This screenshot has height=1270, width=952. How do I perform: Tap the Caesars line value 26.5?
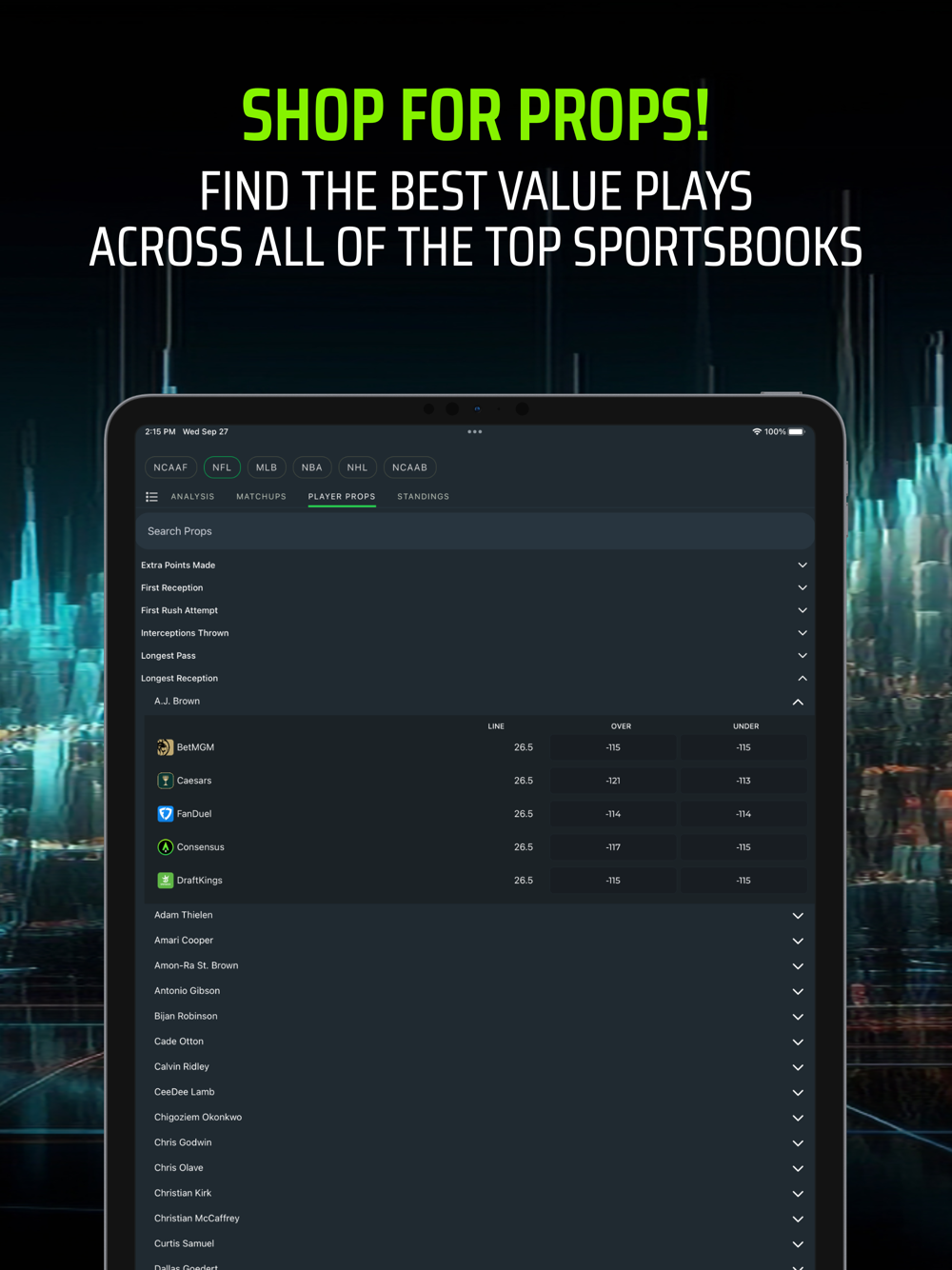click(x=524, y=781)
